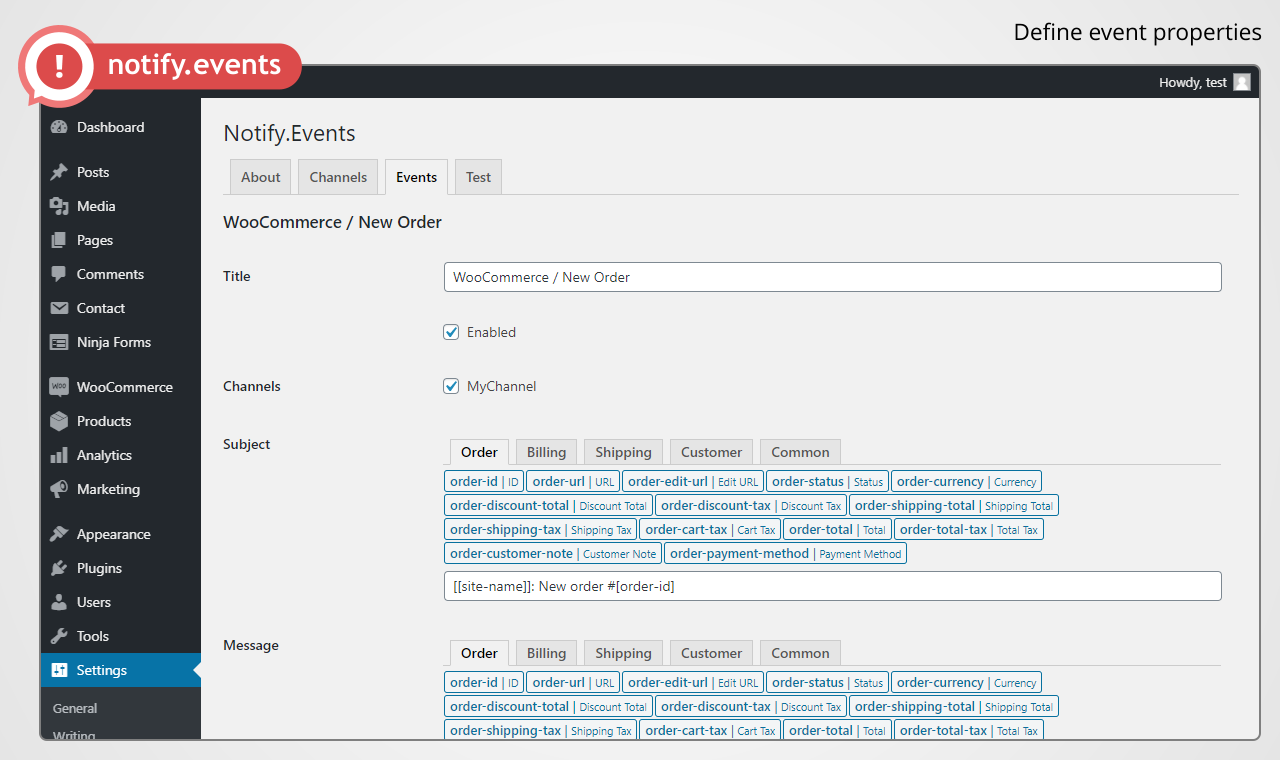Insert order-url tag in Message
This screenshot has height=760, width=1280.
(x=573, y=683)
